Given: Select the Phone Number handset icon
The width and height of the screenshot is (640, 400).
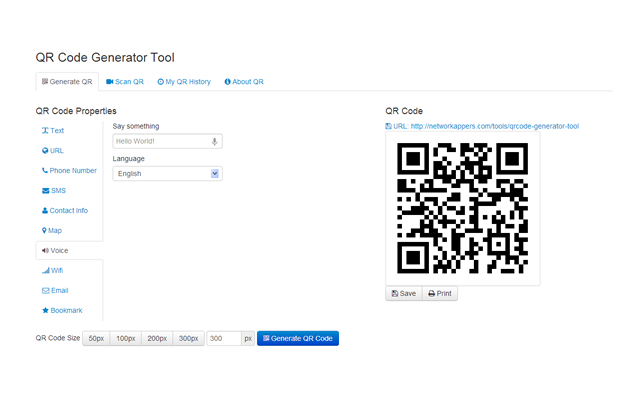Looking at the screenshot, I should [45, 171].
